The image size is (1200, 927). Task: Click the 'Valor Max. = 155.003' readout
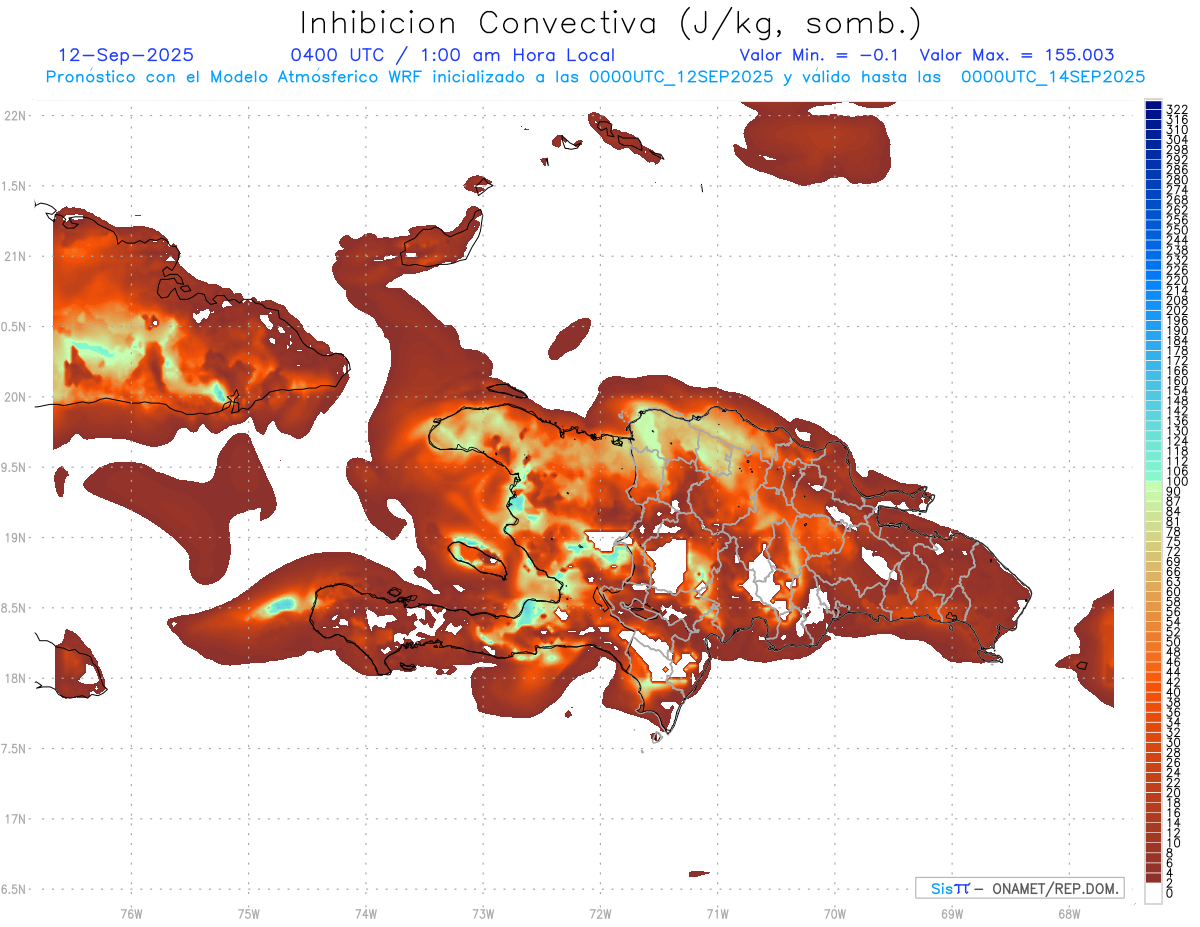point(1016,55)
